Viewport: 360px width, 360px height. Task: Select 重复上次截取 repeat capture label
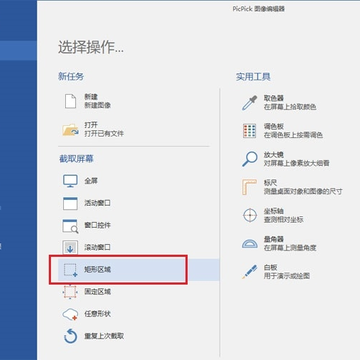[x=104, y=336]
